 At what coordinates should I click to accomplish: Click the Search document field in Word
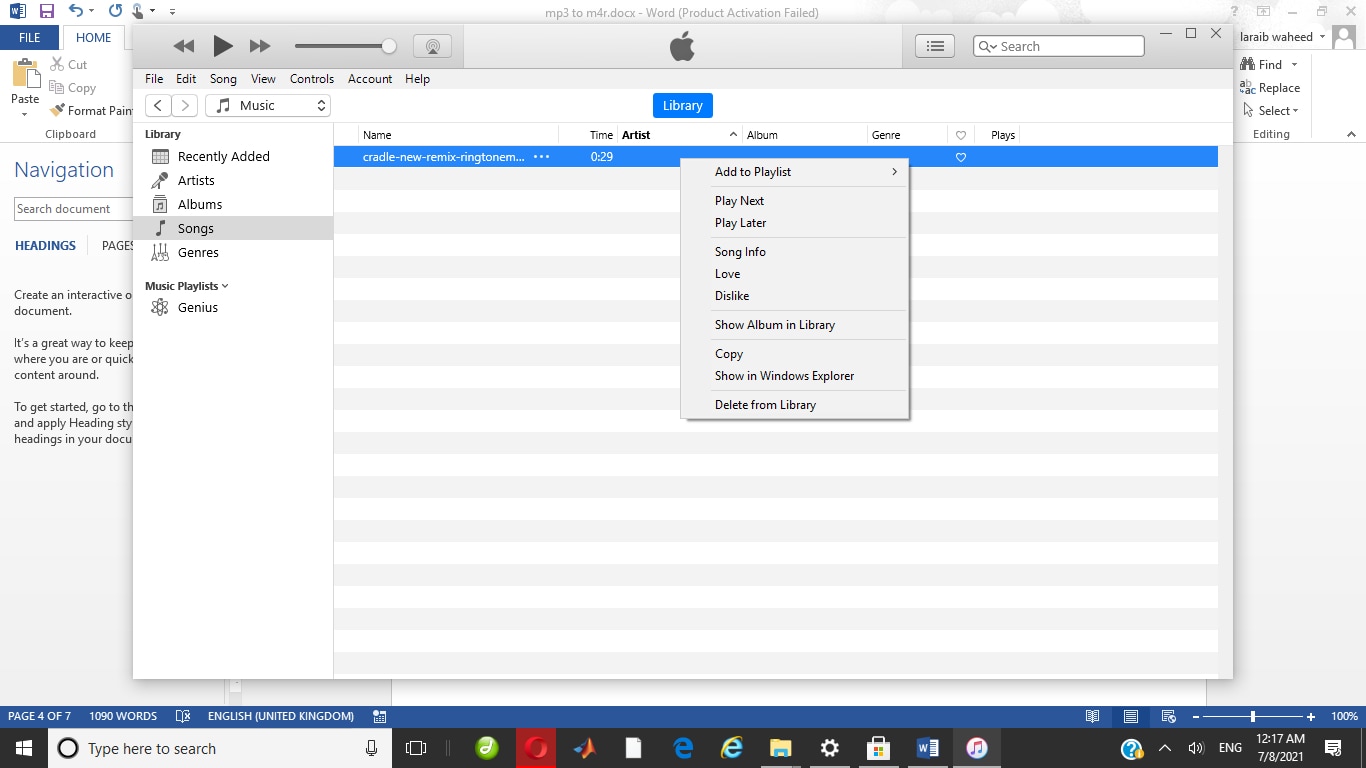(x=74, y=209)
